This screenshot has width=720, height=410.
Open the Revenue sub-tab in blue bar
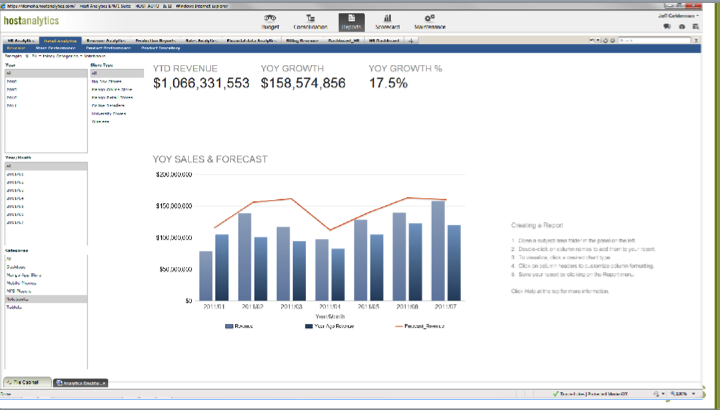coord(16,48)
